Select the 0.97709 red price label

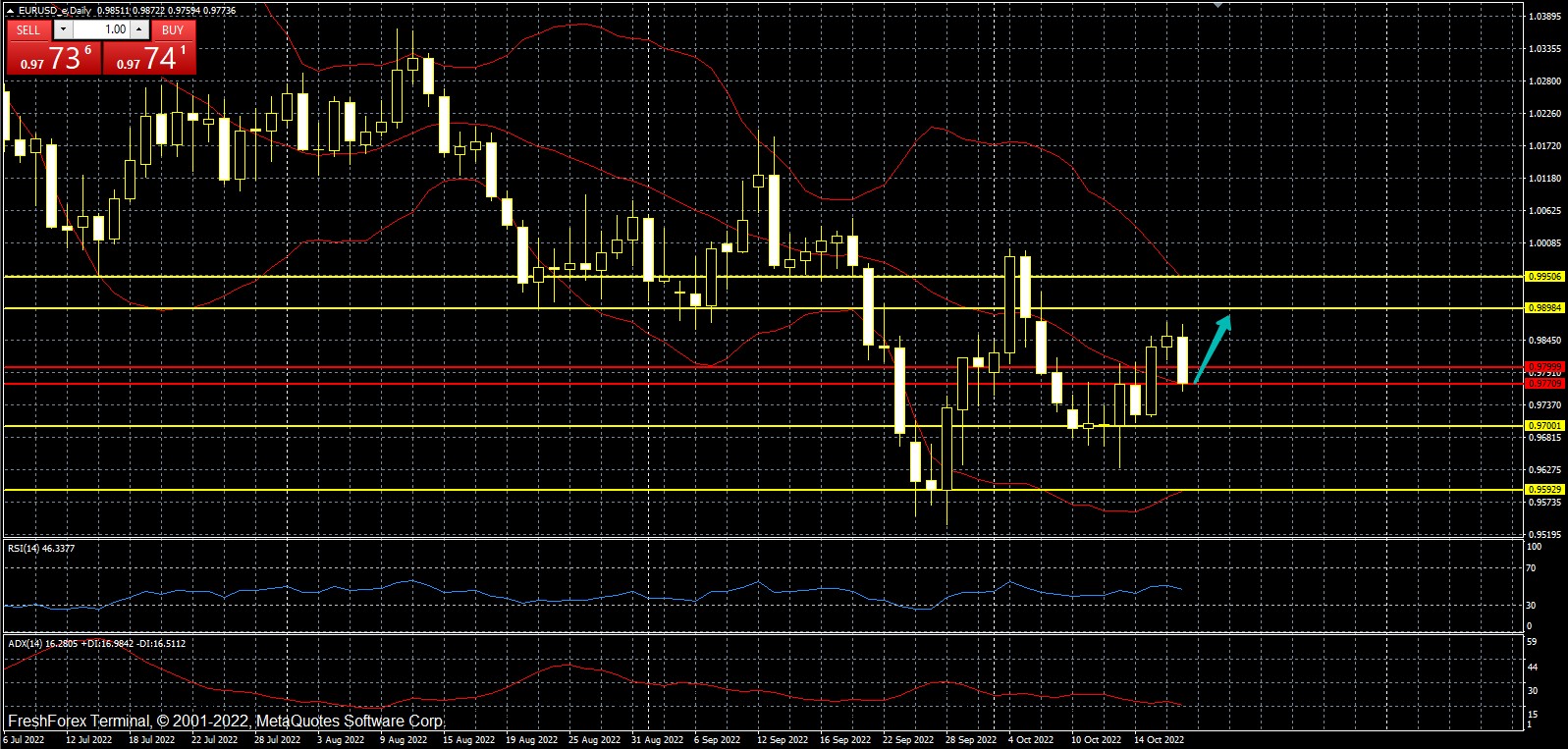pyautogui.click(x=1544, y=383)
